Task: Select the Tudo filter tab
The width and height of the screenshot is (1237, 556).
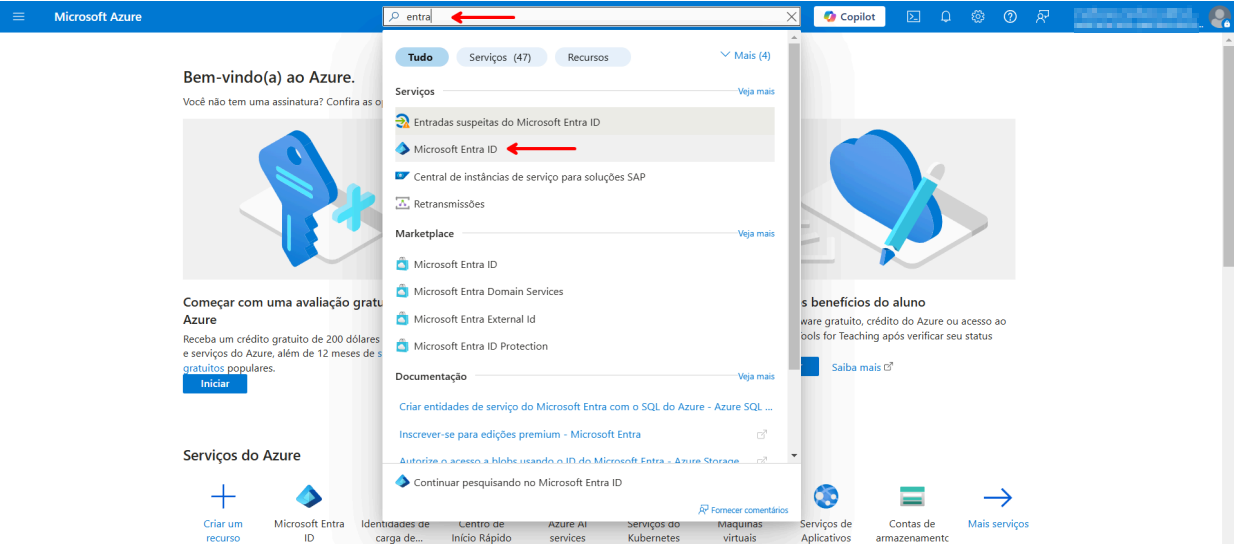Action: click(x=421, y=57)
